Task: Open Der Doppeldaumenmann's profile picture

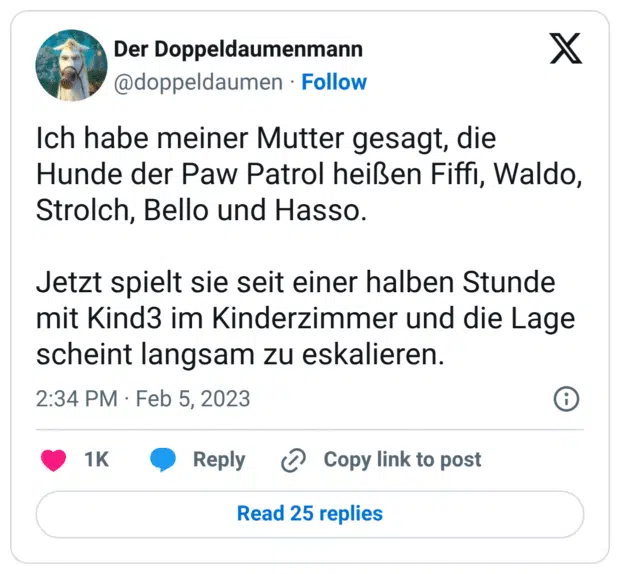Action: click(x=71, y=65)
